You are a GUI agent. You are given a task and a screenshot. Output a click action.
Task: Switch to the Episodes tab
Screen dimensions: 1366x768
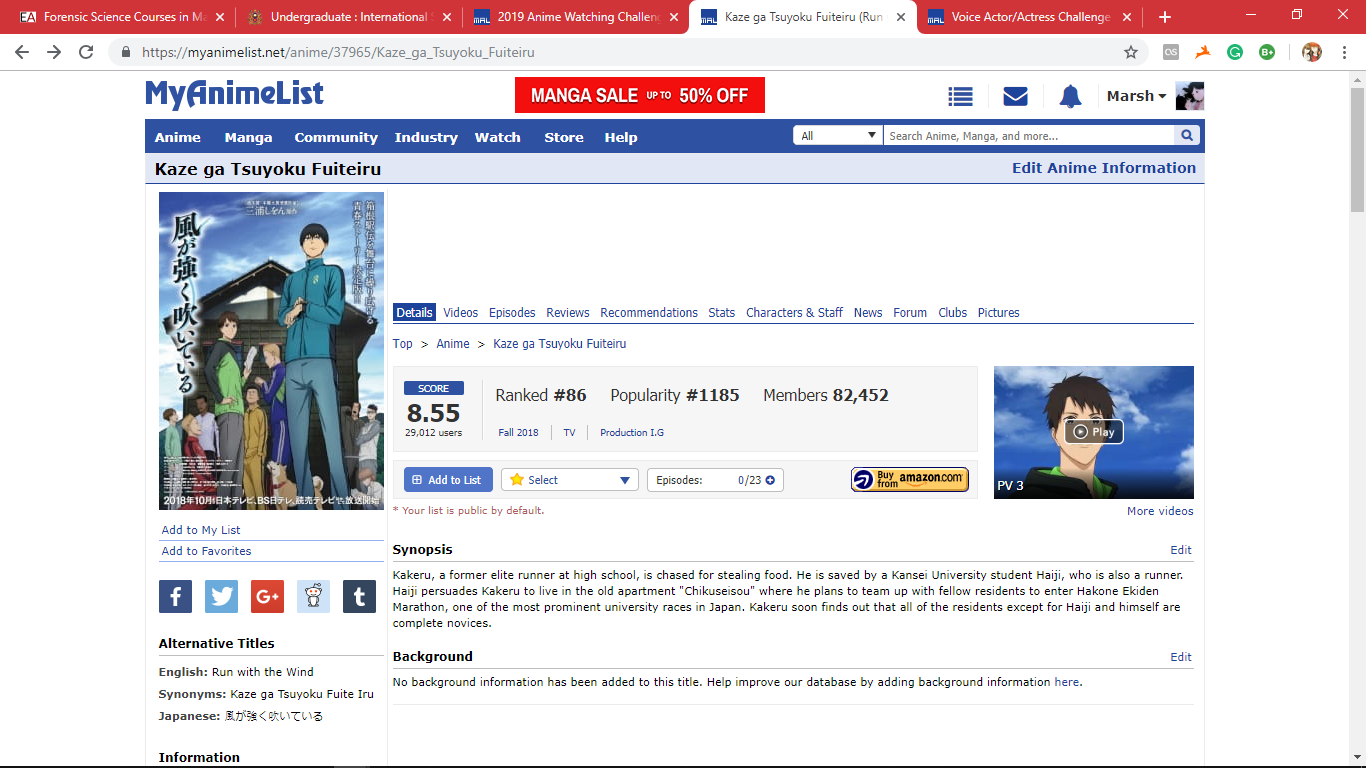(x=512, y=313)
